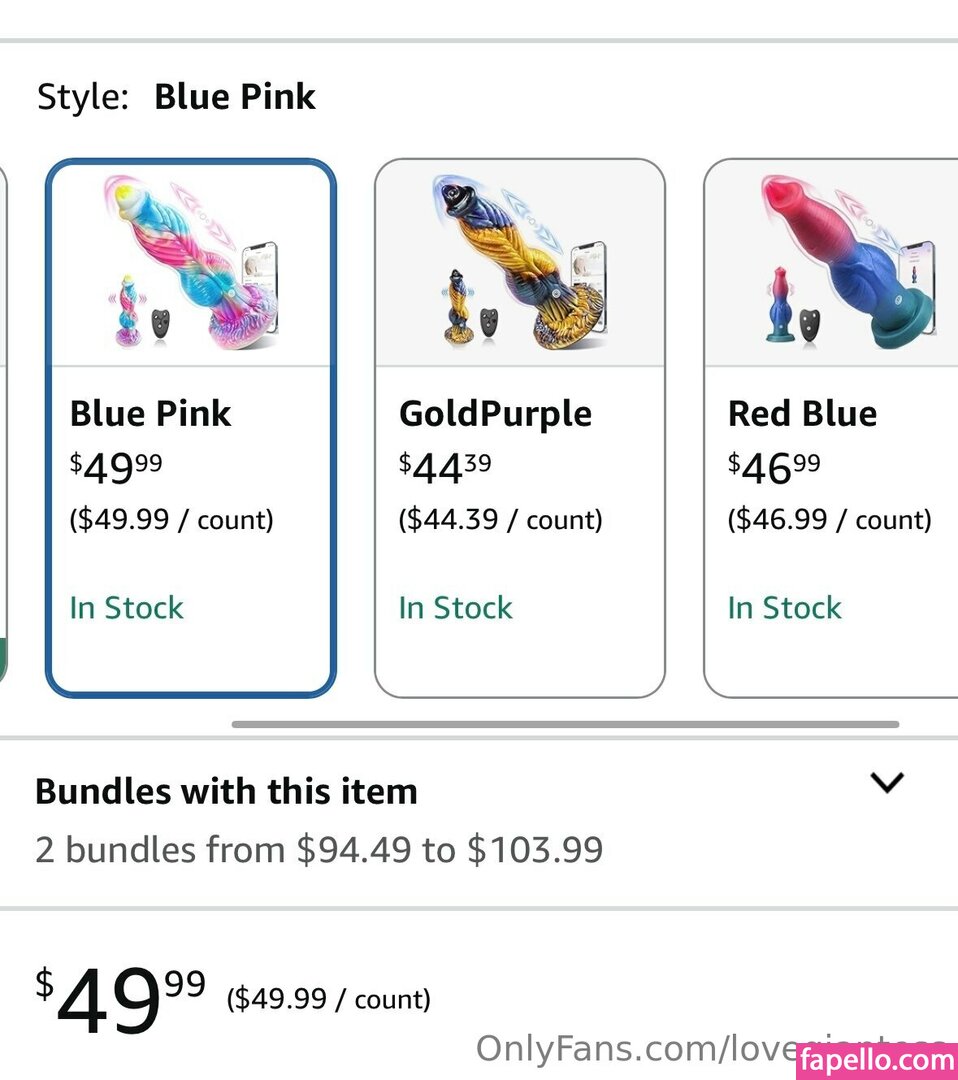
Task: Click "In Stock" on the GoldPurple card
Action: (x=455, y=608)
